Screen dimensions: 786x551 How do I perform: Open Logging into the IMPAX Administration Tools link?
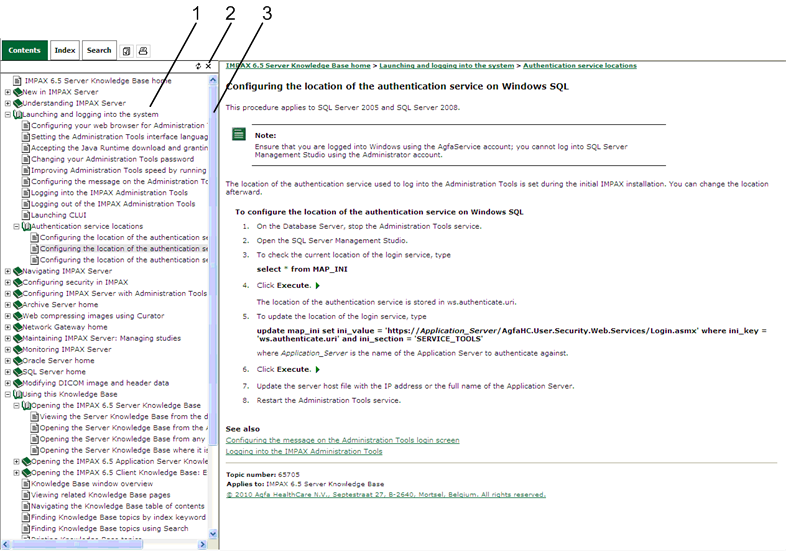click(304, 451)
